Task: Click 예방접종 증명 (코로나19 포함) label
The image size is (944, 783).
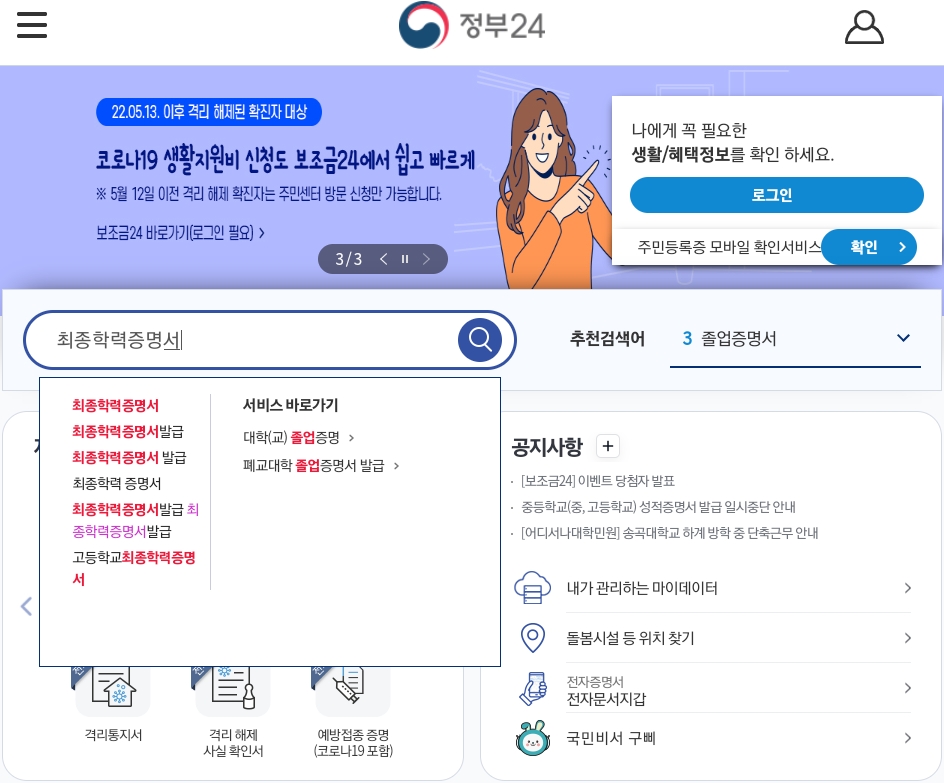Action: pyautogui.click(x=353, y=743)
